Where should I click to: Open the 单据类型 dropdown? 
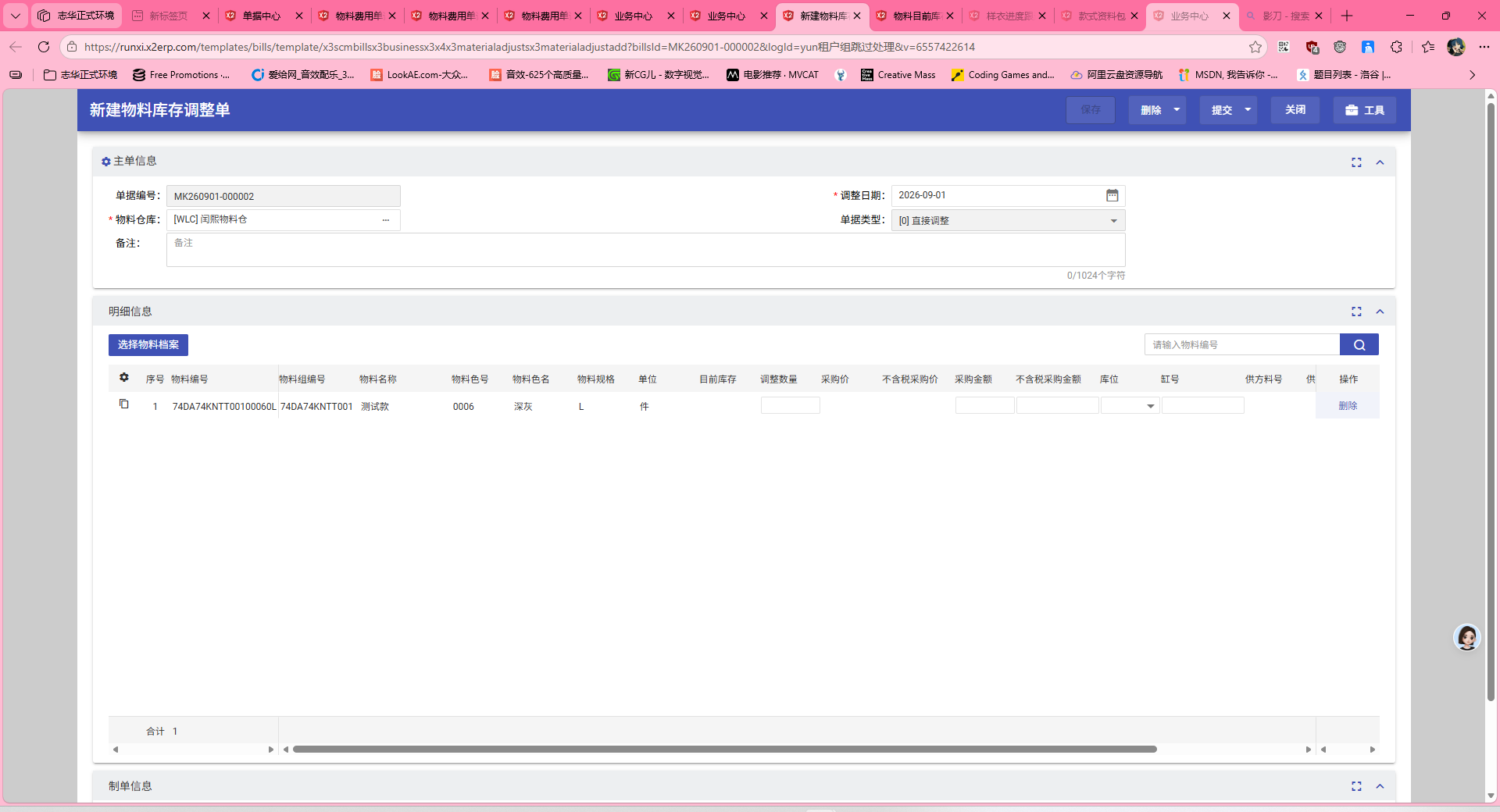pos(1008,220)
